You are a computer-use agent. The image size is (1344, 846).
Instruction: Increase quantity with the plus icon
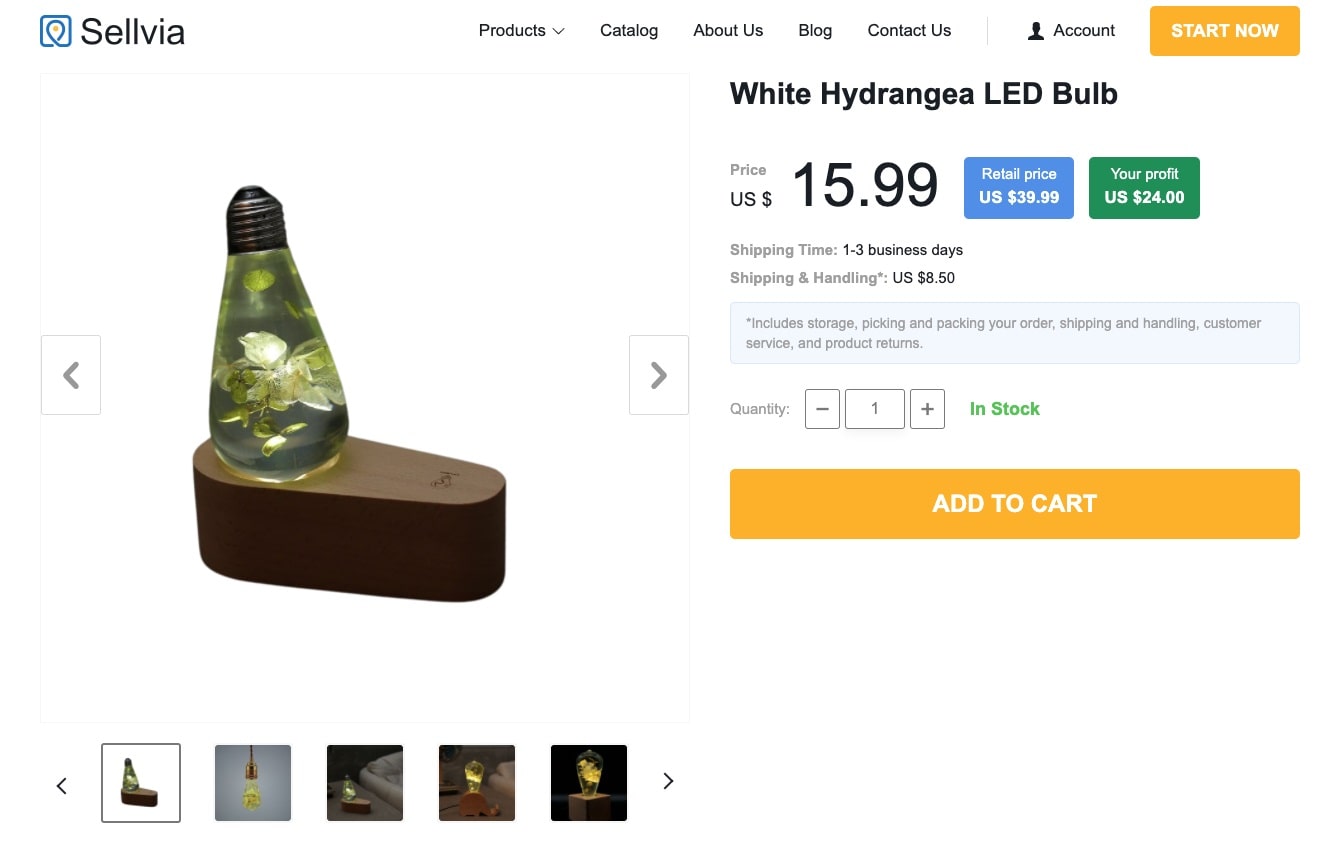click(927, 409)
